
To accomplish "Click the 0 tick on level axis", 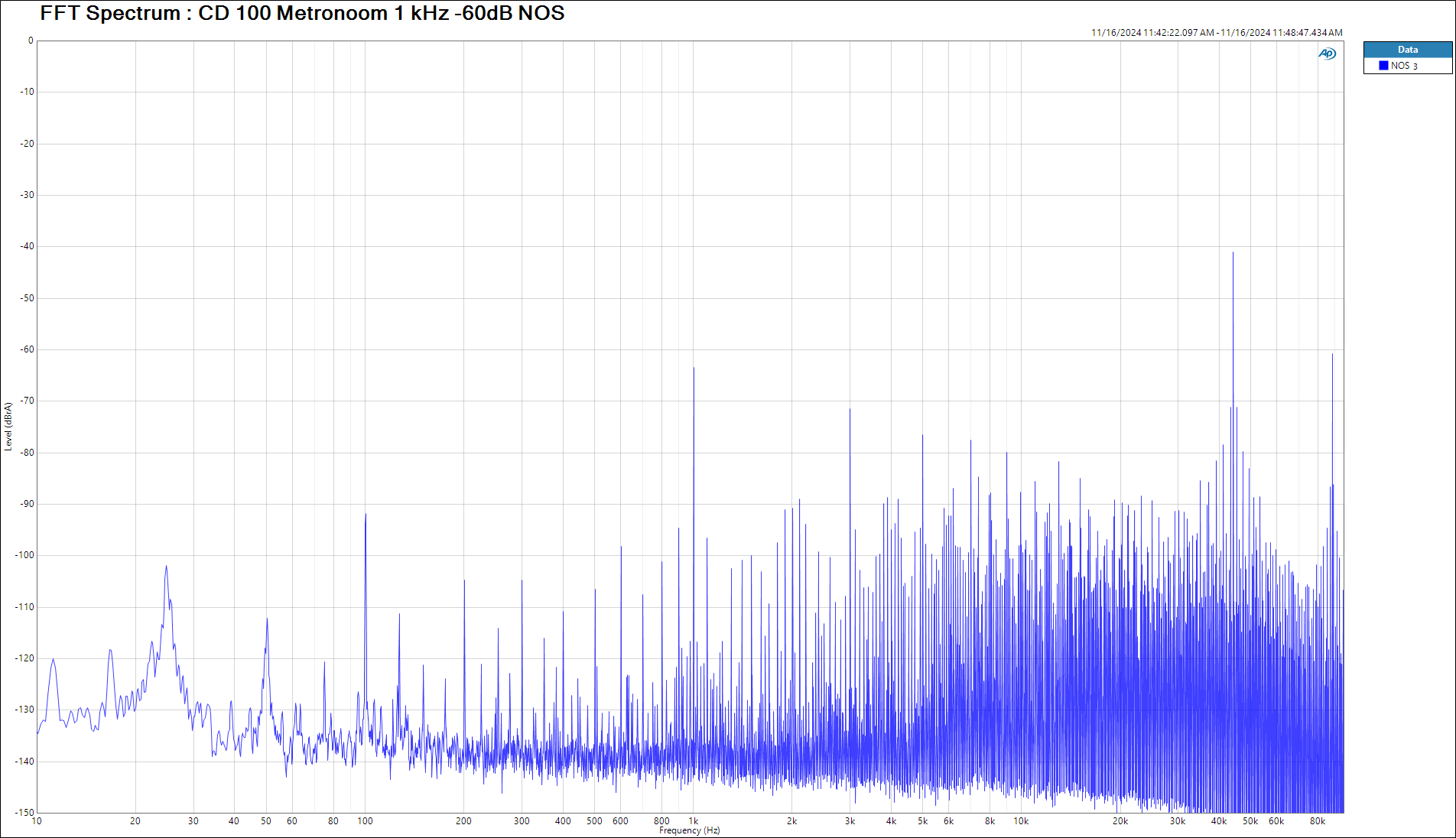I will click(31, 41).
